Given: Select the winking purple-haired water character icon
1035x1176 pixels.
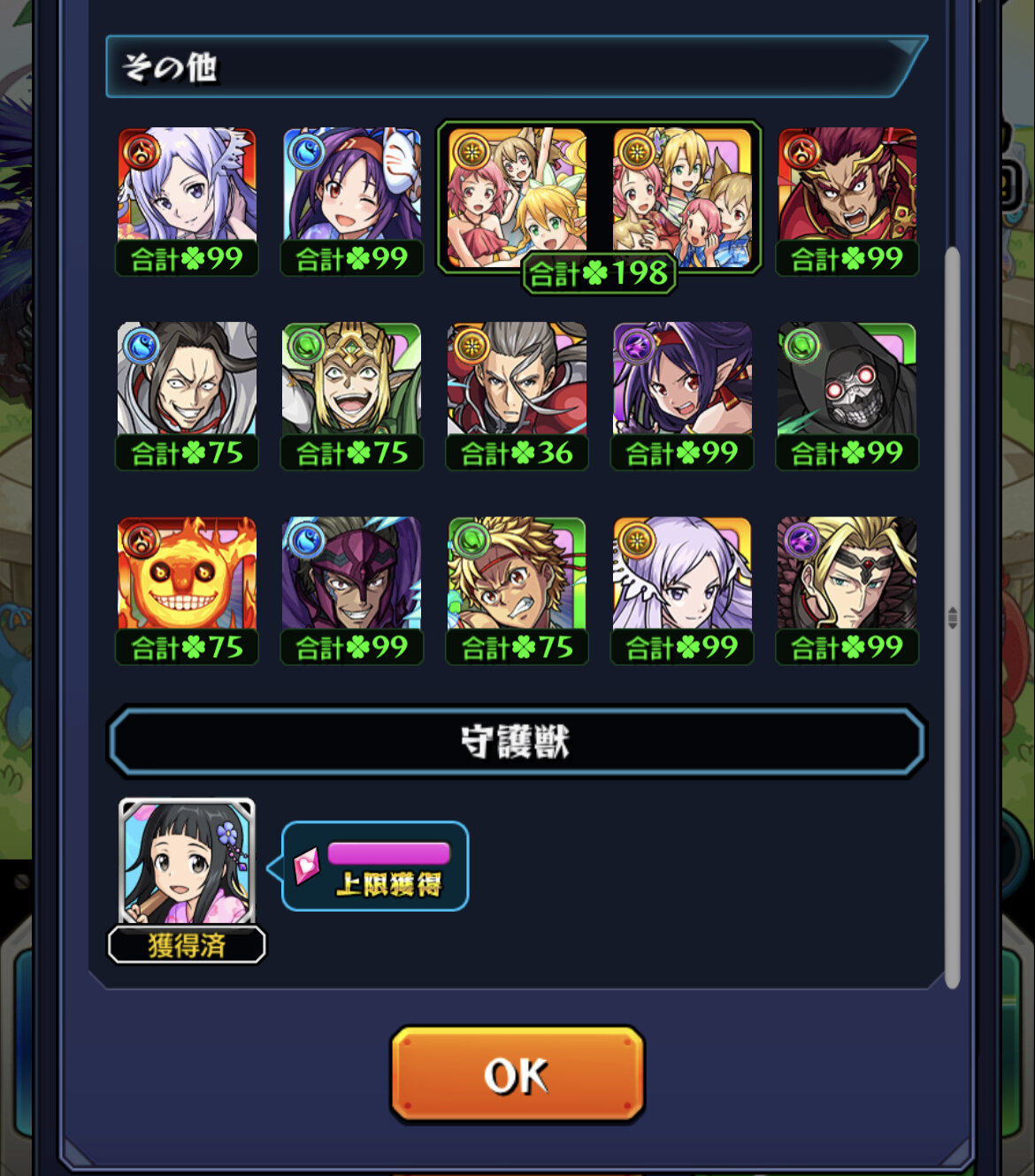Looking at the screenshot, I should click(351, 202).
